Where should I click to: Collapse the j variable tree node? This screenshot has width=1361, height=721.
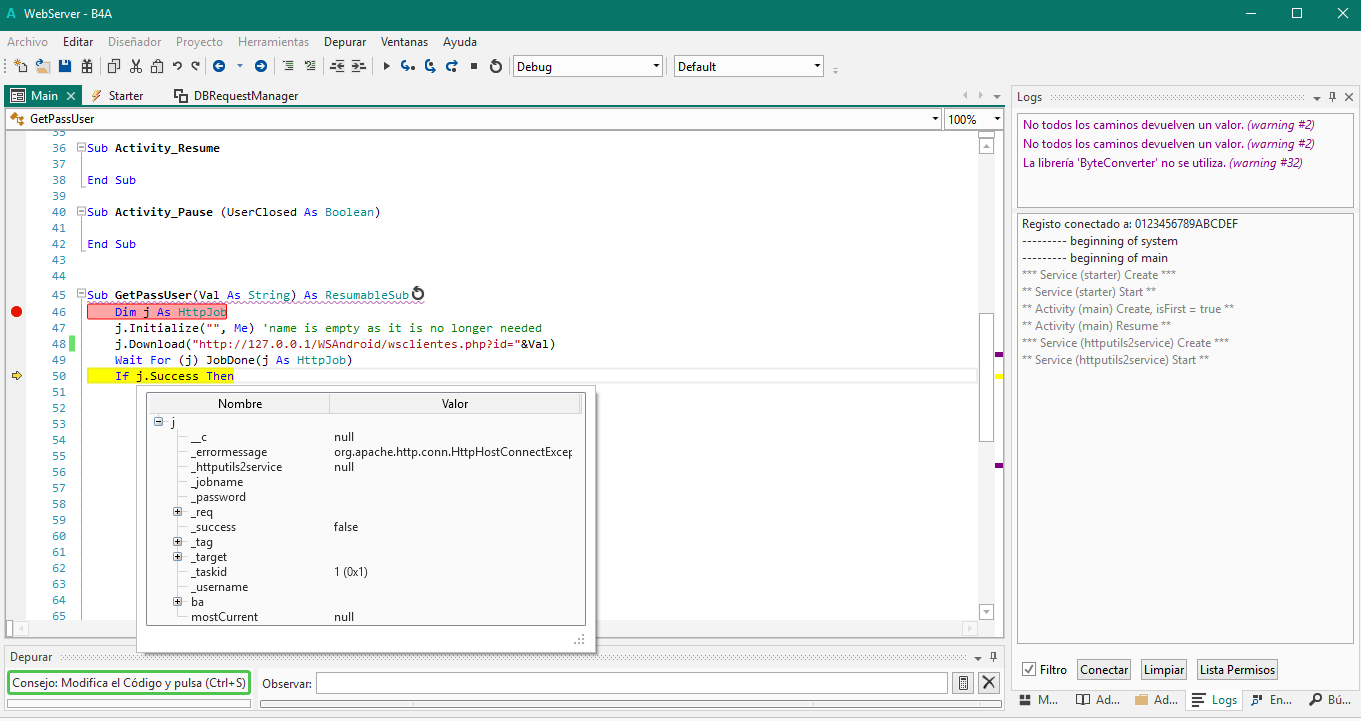tap(159, 422)
